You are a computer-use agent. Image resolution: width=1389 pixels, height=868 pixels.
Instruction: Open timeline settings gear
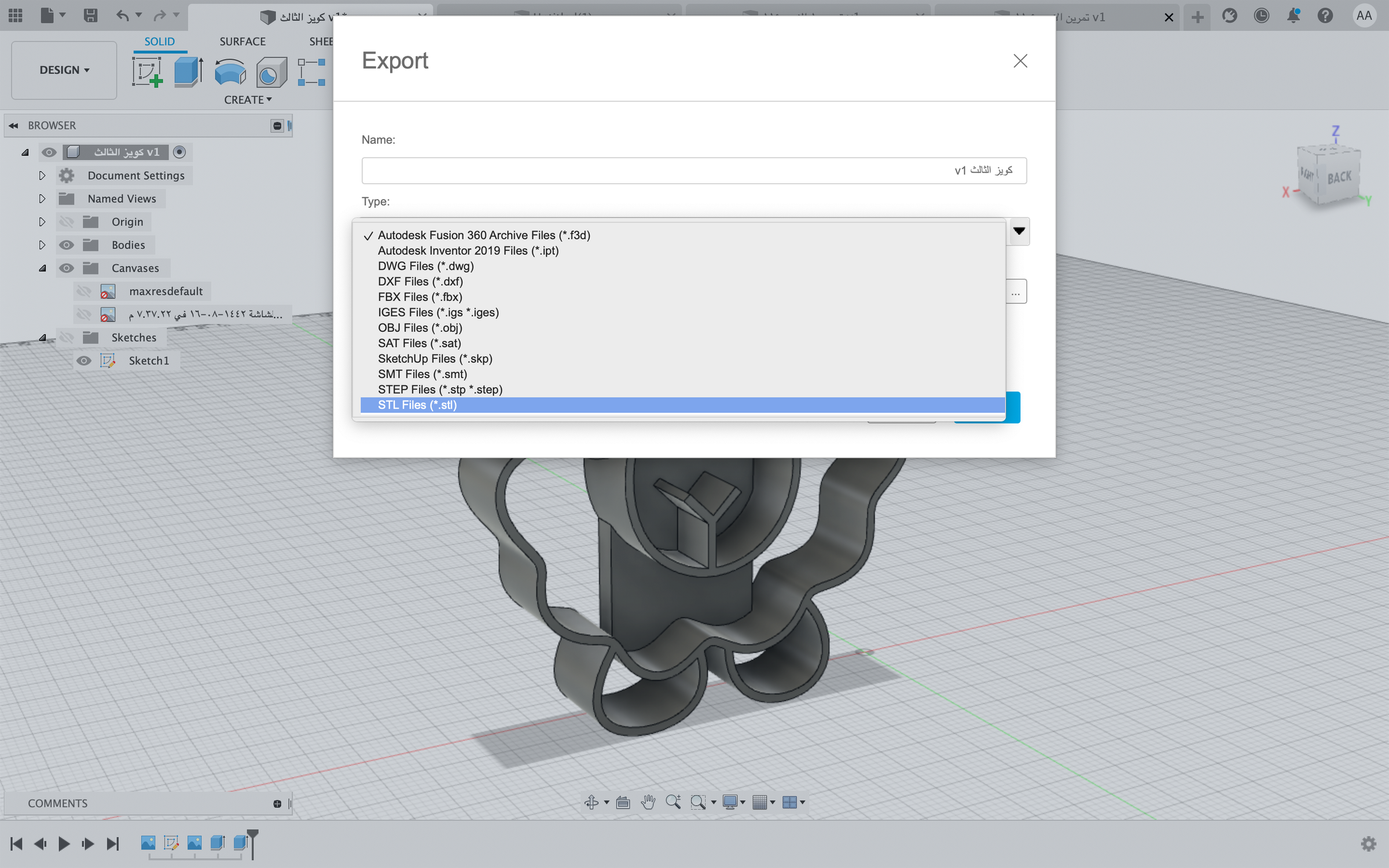click(1369, 844)
